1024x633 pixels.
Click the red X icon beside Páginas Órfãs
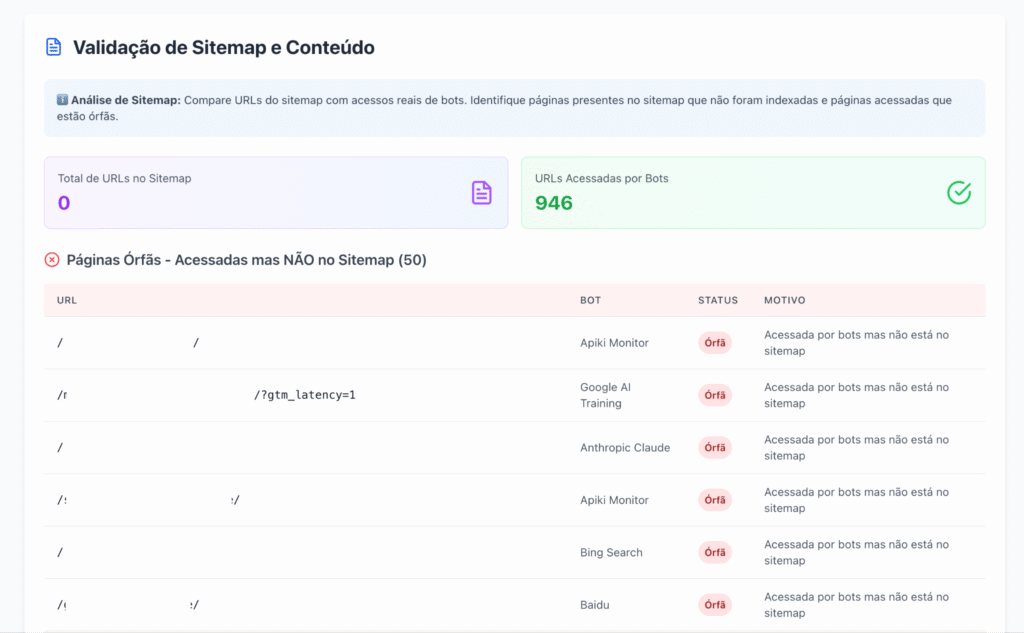(52, 260)
